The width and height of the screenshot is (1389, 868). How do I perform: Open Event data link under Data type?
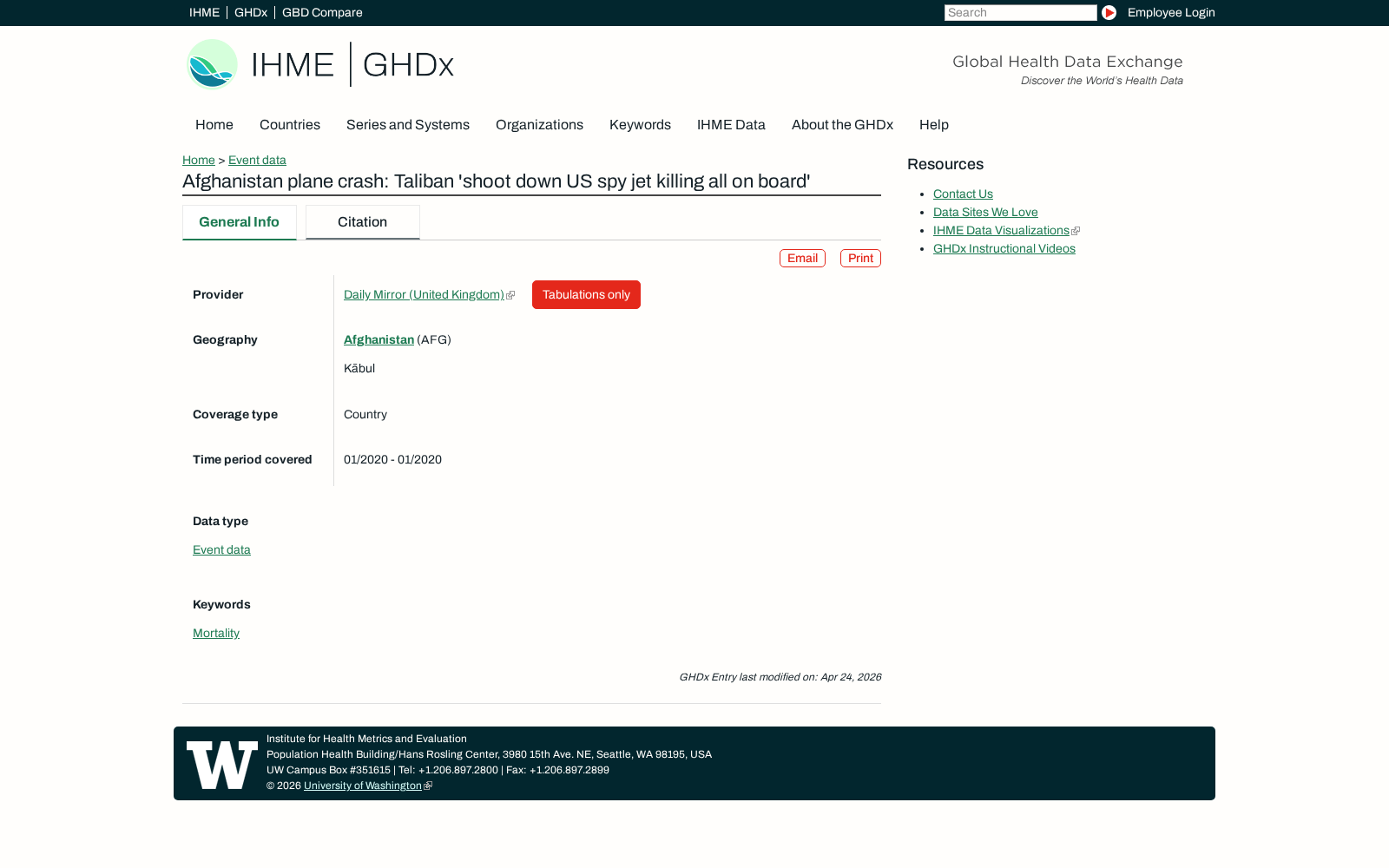(221, 550)
